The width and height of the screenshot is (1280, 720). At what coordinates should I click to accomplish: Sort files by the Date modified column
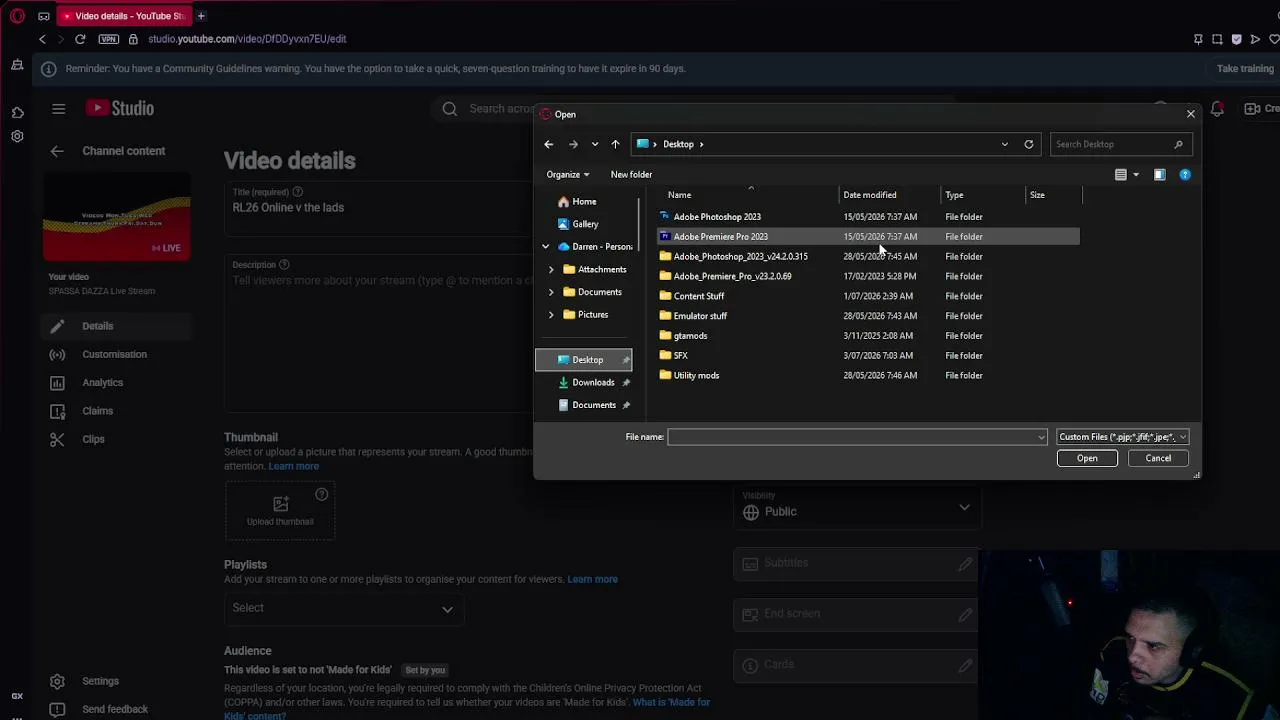tap(870, 195)
